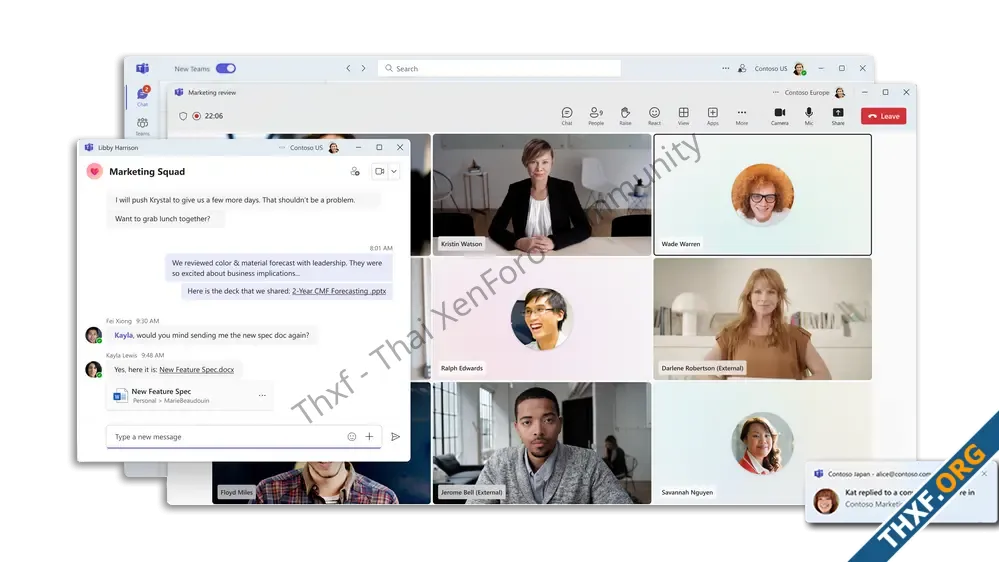999x562 pixels.
Task: Leave the Marketing review meeting
Action: pos(884,116)
